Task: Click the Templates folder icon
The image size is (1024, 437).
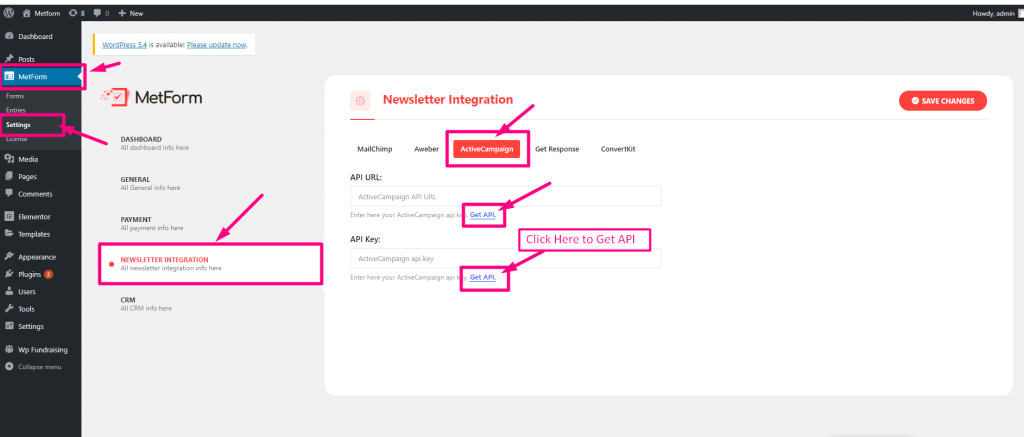Action: tap(9, 234)
